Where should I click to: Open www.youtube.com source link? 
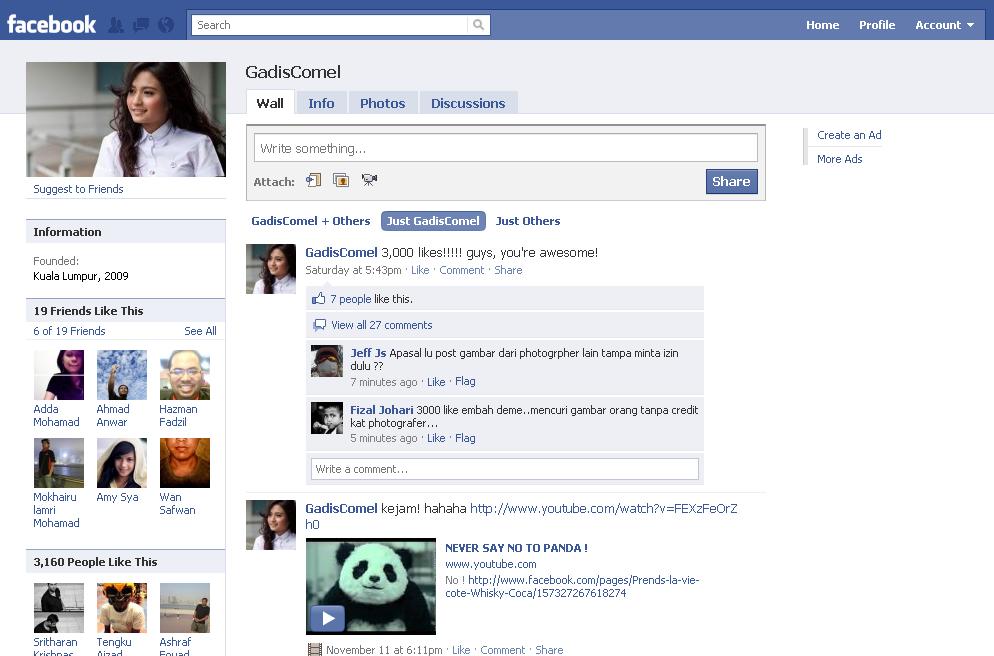point(491,564)
